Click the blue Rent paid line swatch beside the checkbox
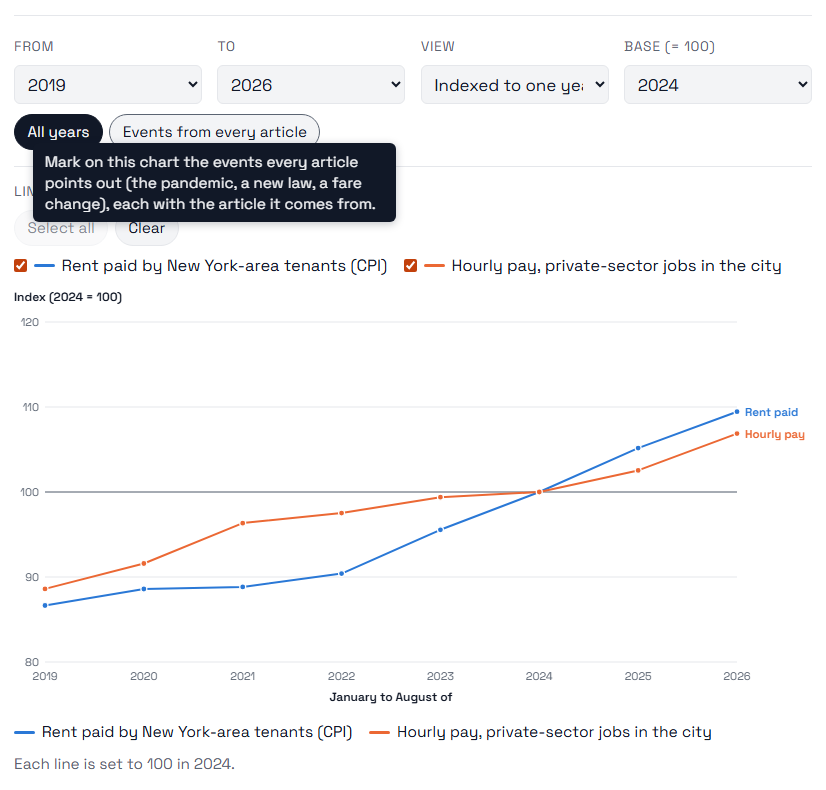Viewport: 826px width, 790px height. tap(44, 266)
